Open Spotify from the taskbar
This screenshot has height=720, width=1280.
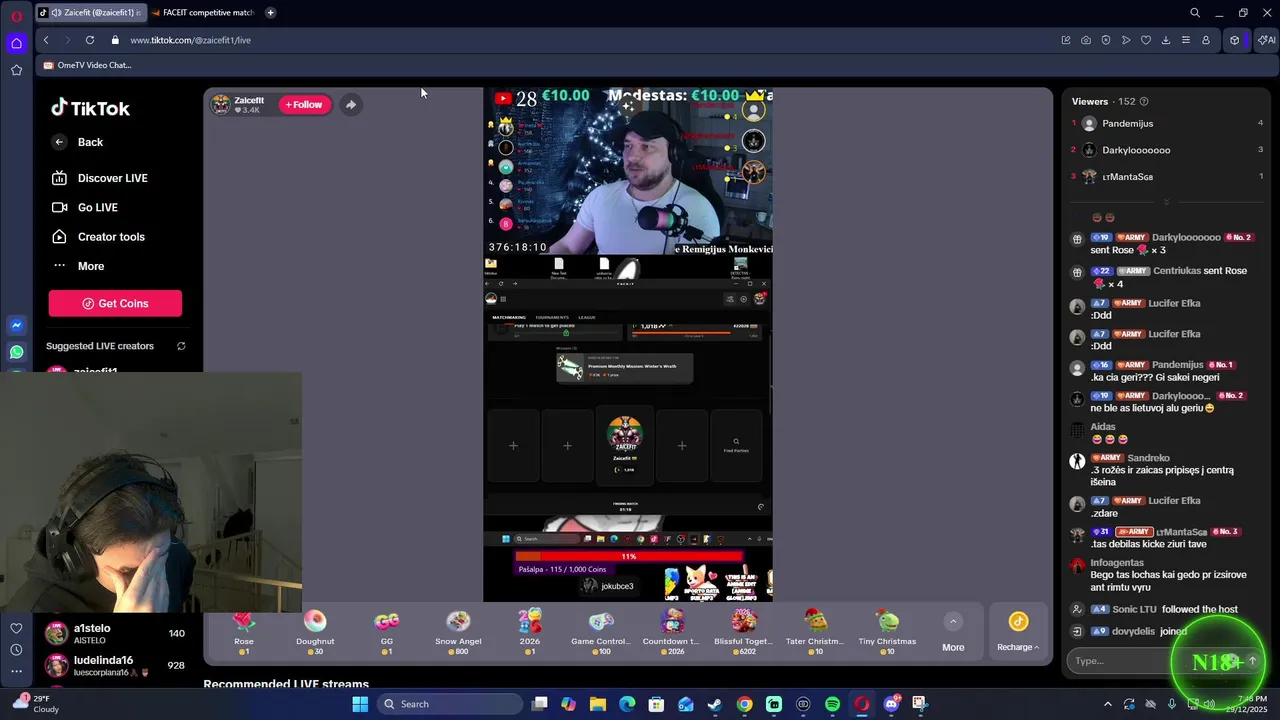pos(833,704)
